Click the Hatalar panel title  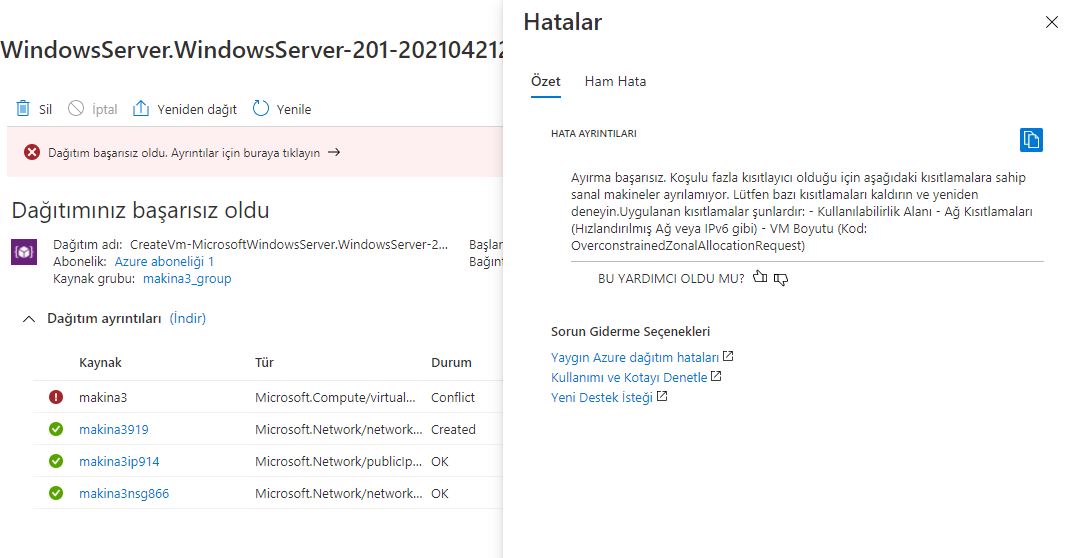pos(562,22)
